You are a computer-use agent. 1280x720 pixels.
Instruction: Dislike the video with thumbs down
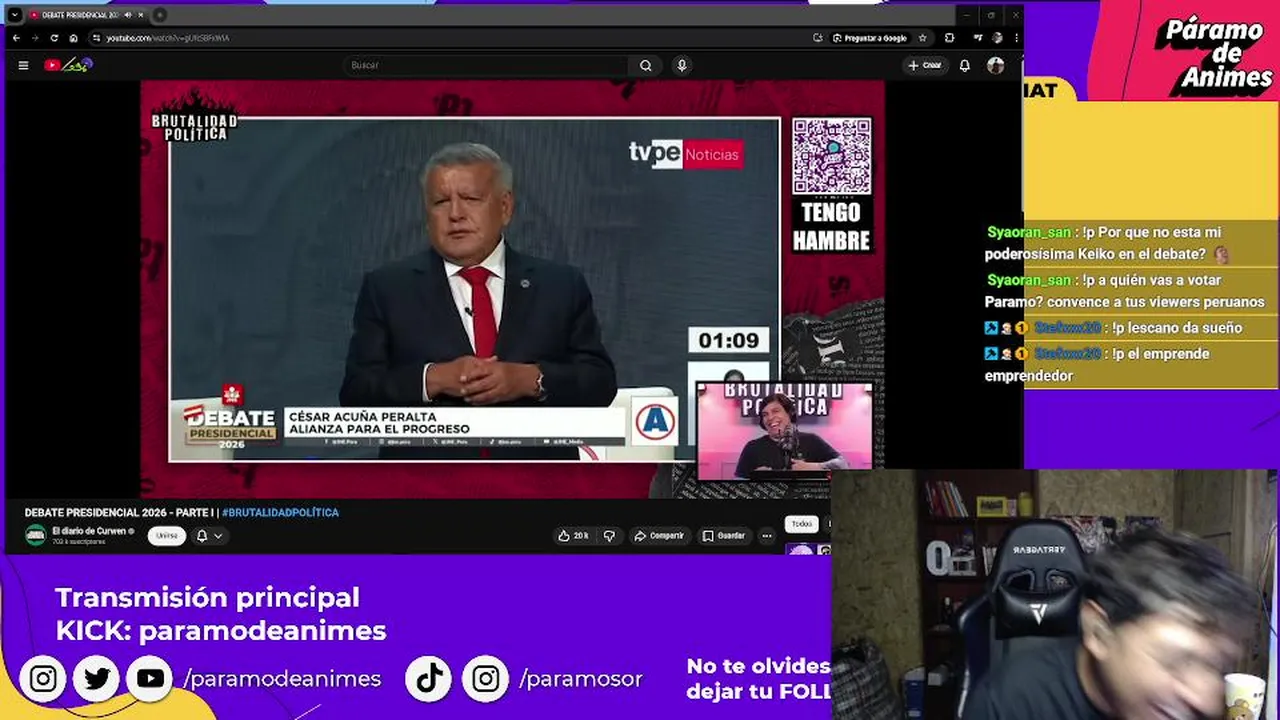coord(609,536)
